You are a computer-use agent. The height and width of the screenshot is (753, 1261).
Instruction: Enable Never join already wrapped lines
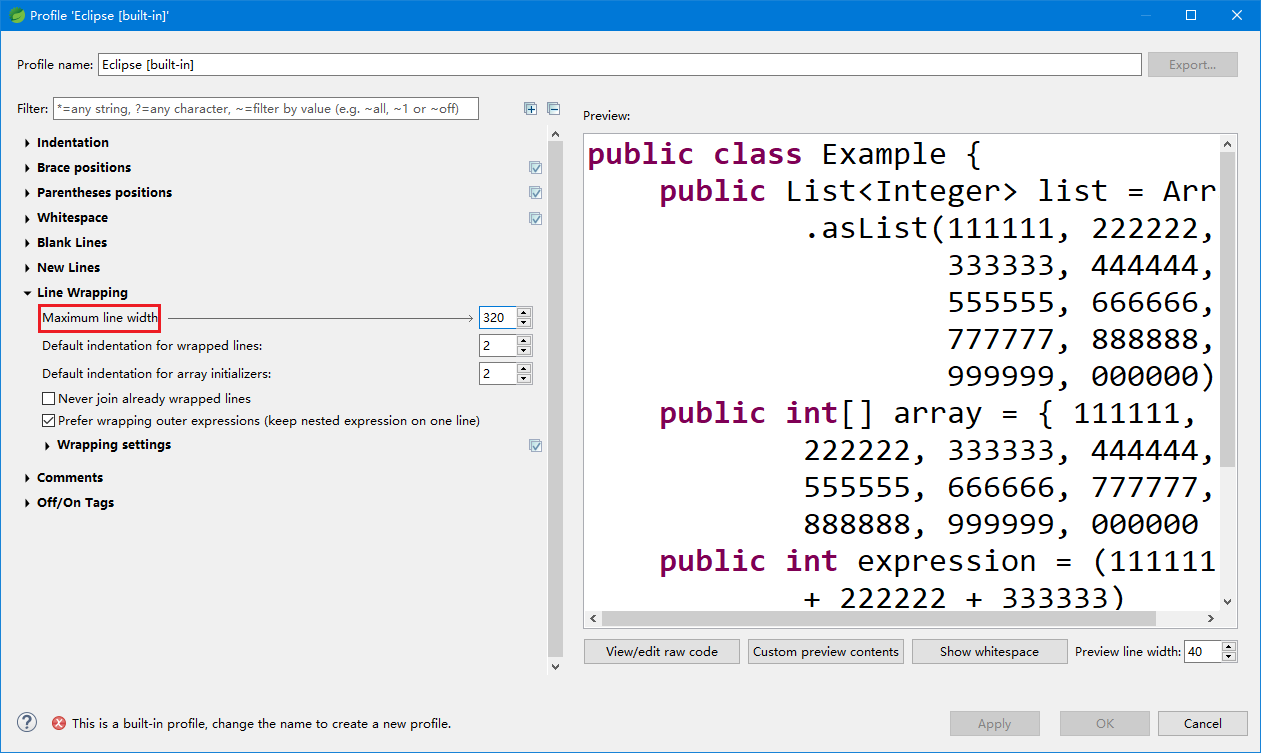point(48,399)
